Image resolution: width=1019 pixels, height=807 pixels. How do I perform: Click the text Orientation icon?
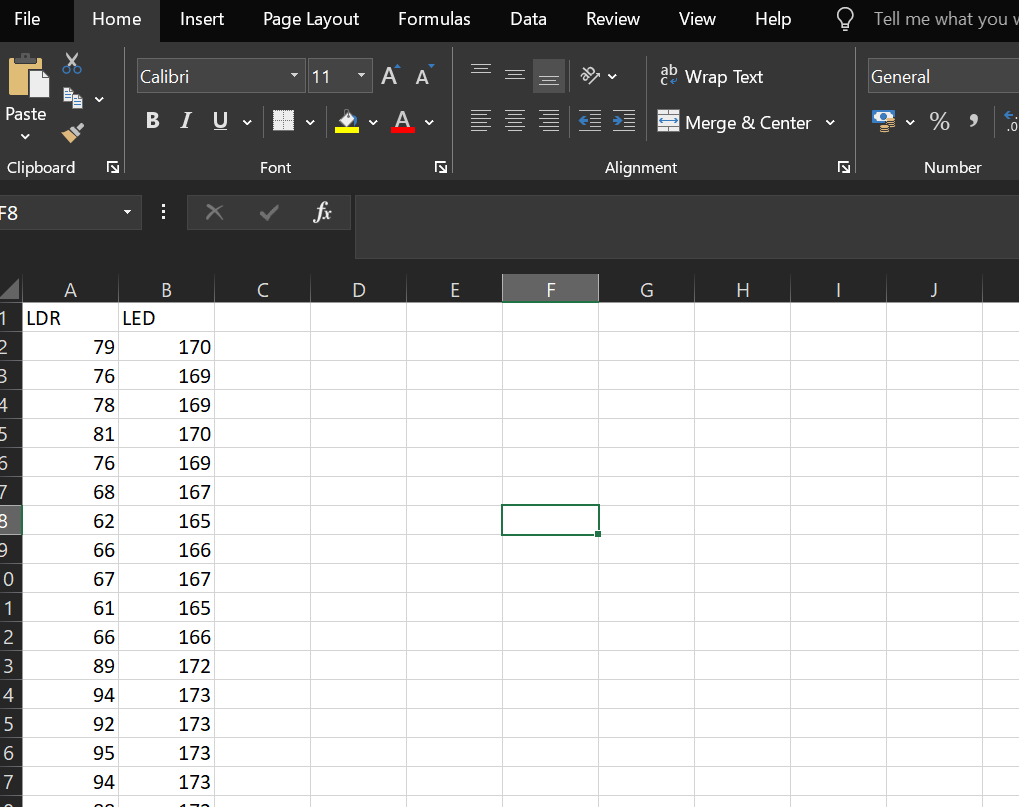coord(590,76)
